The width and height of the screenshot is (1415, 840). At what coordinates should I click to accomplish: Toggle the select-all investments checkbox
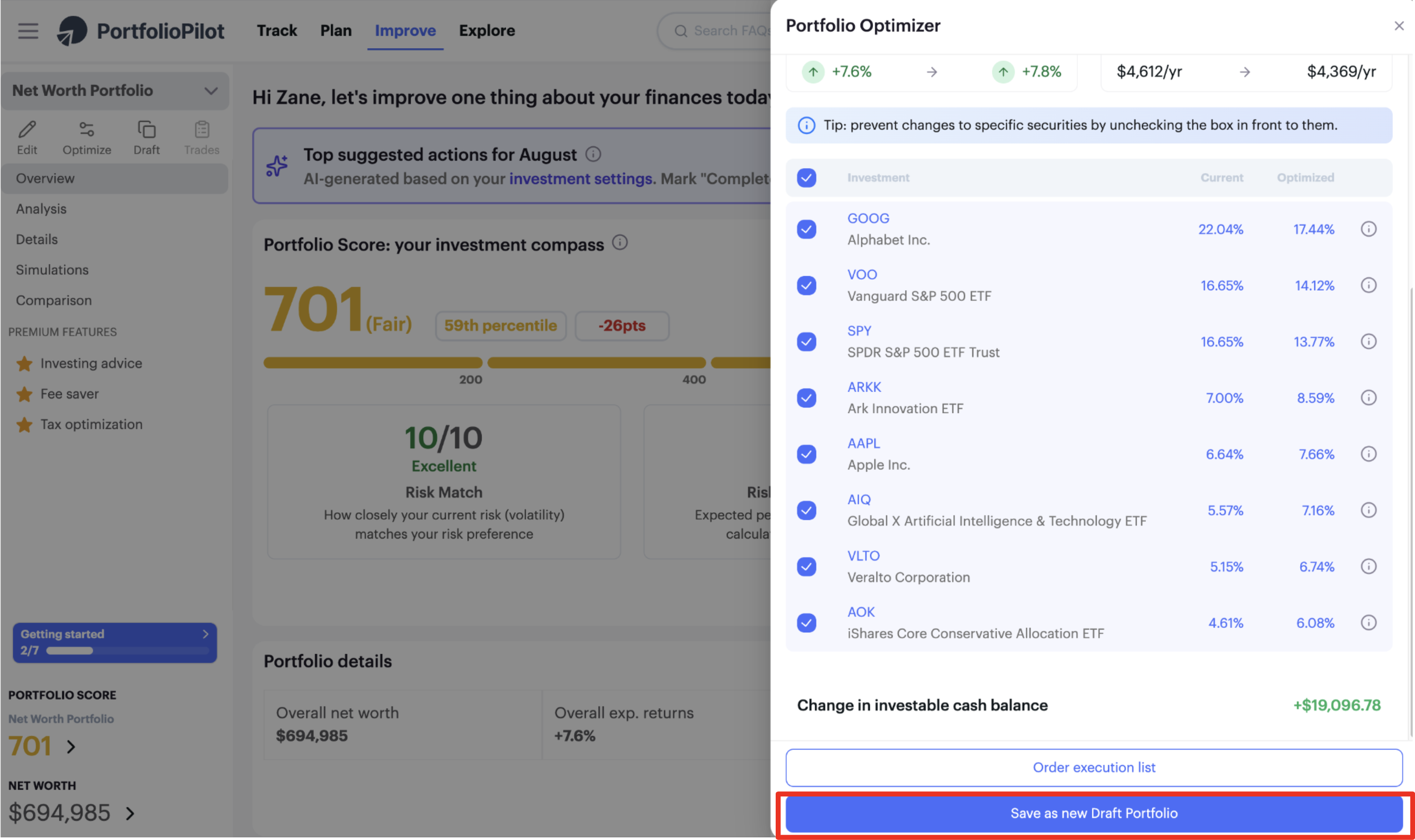pyautogui.click(x=806, y=178)
